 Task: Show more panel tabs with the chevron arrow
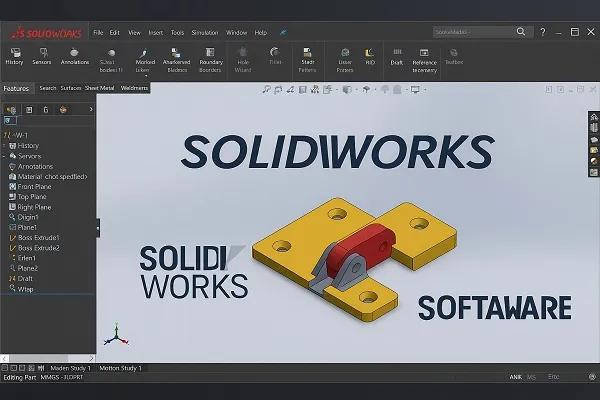(91, 109)
